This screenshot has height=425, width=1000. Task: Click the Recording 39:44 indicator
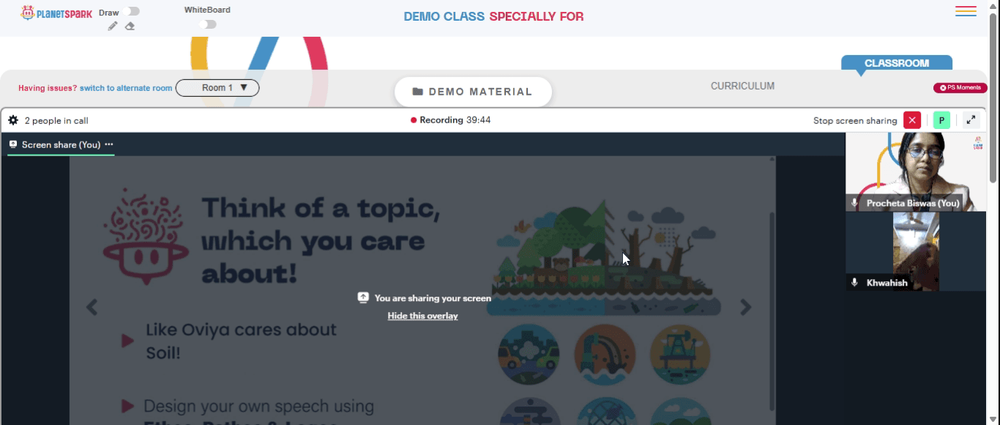pos(451,120)
